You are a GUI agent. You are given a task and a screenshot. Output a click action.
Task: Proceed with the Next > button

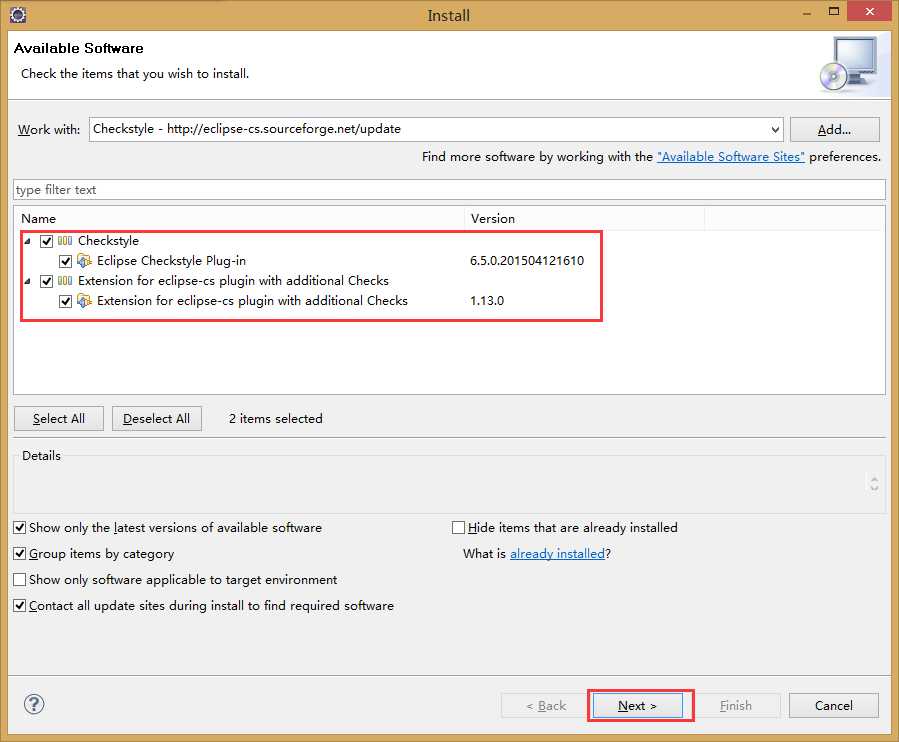point(638,706)
